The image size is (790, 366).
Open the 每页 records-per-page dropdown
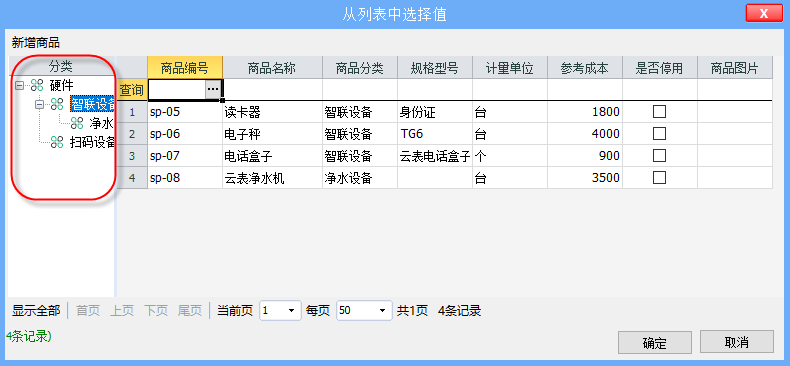point(382,311)
